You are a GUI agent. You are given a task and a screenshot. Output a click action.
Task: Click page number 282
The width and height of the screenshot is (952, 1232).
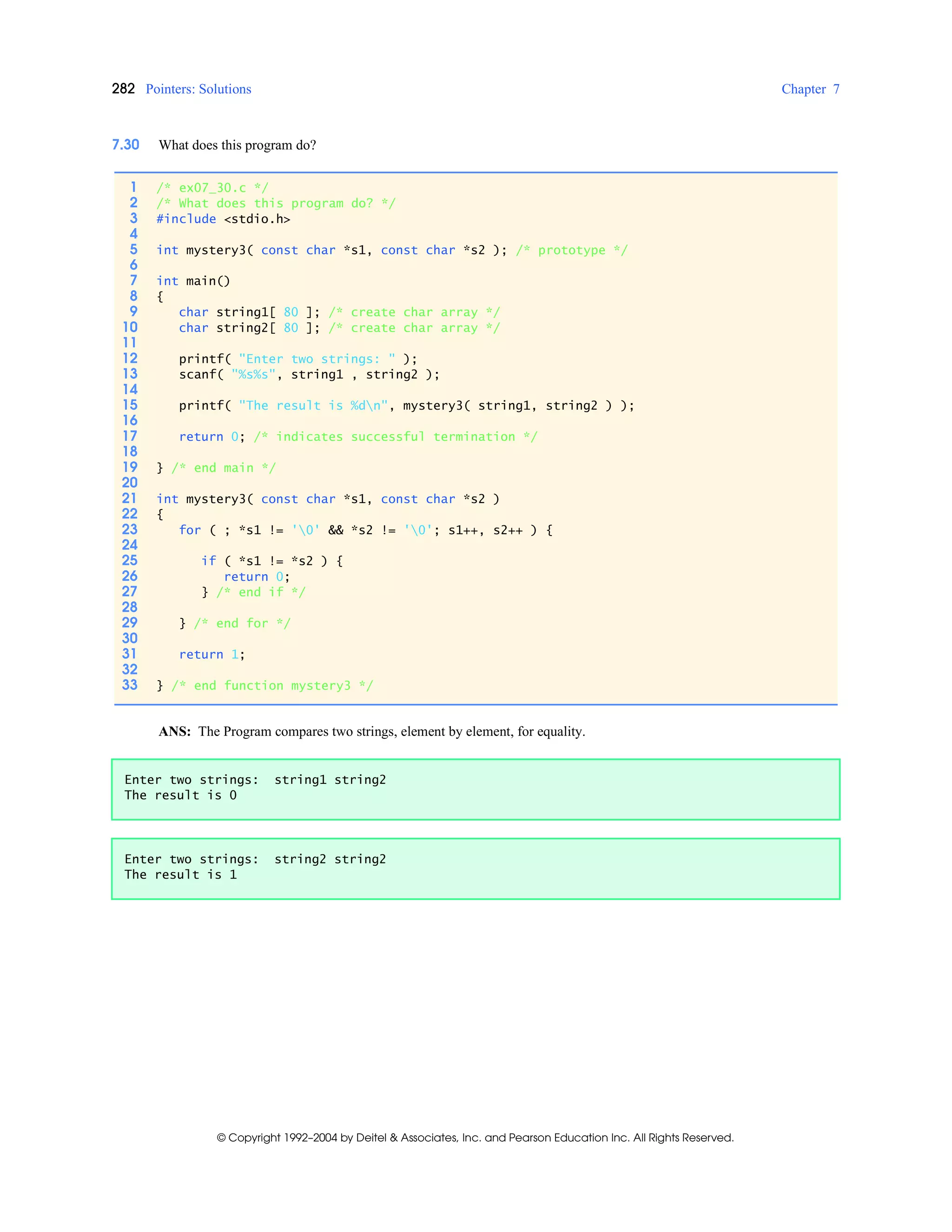[x=123, y=88]
